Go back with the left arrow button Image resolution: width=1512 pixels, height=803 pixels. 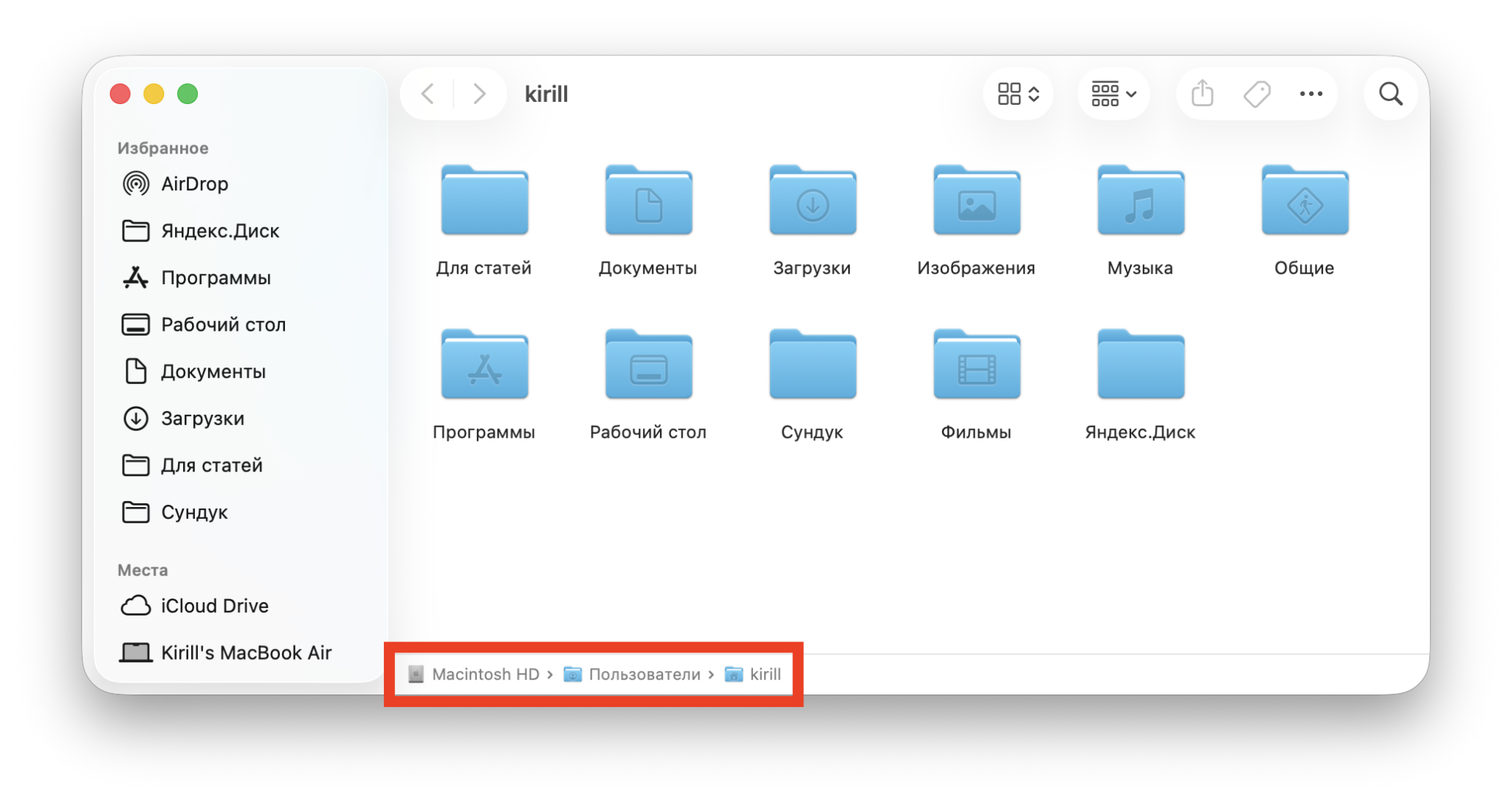coord(428,94)
